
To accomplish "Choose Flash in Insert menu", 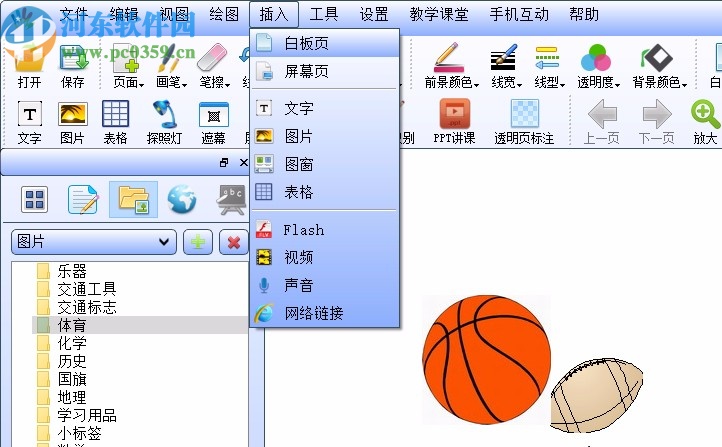I will click(x=325, y=229).
